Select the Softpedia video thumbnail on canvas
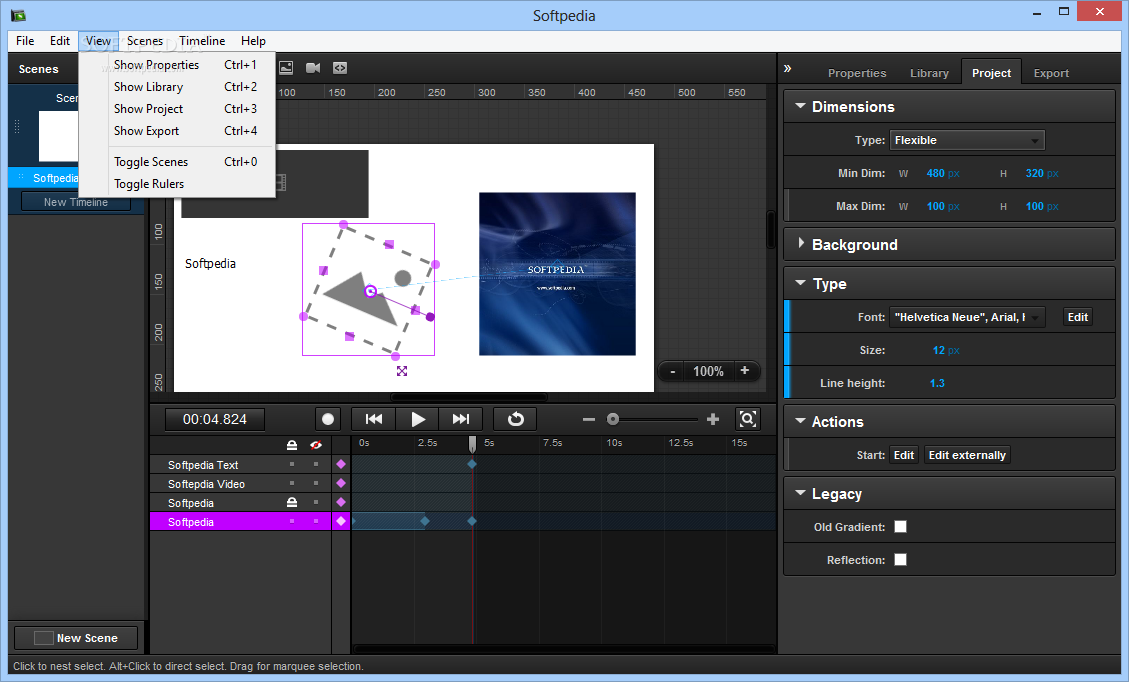The width and height of the screenshot is (1129, 682). [x=557, y=274]
